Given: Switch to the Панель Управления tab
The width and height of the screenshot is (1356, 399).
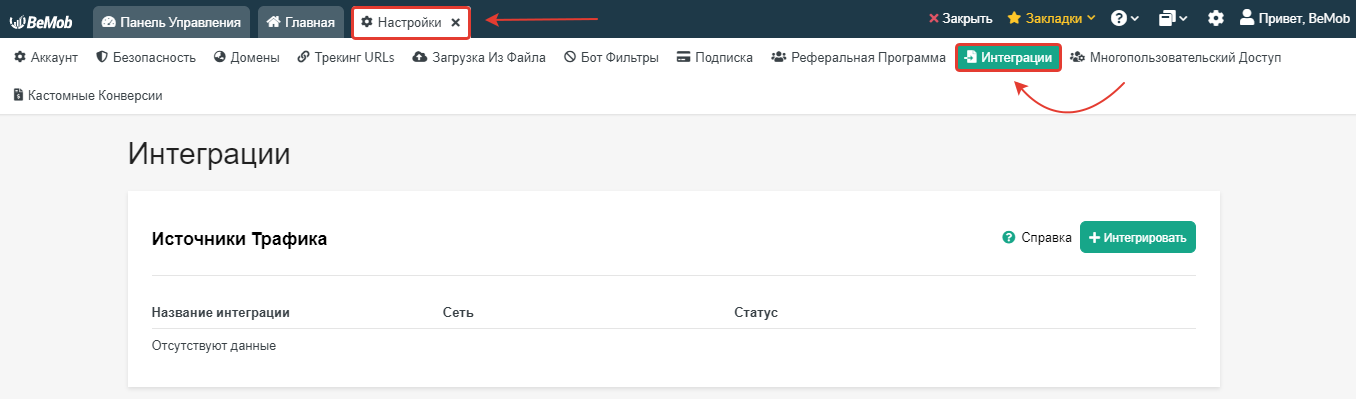Looking at the screenshot, I should 171,21.
